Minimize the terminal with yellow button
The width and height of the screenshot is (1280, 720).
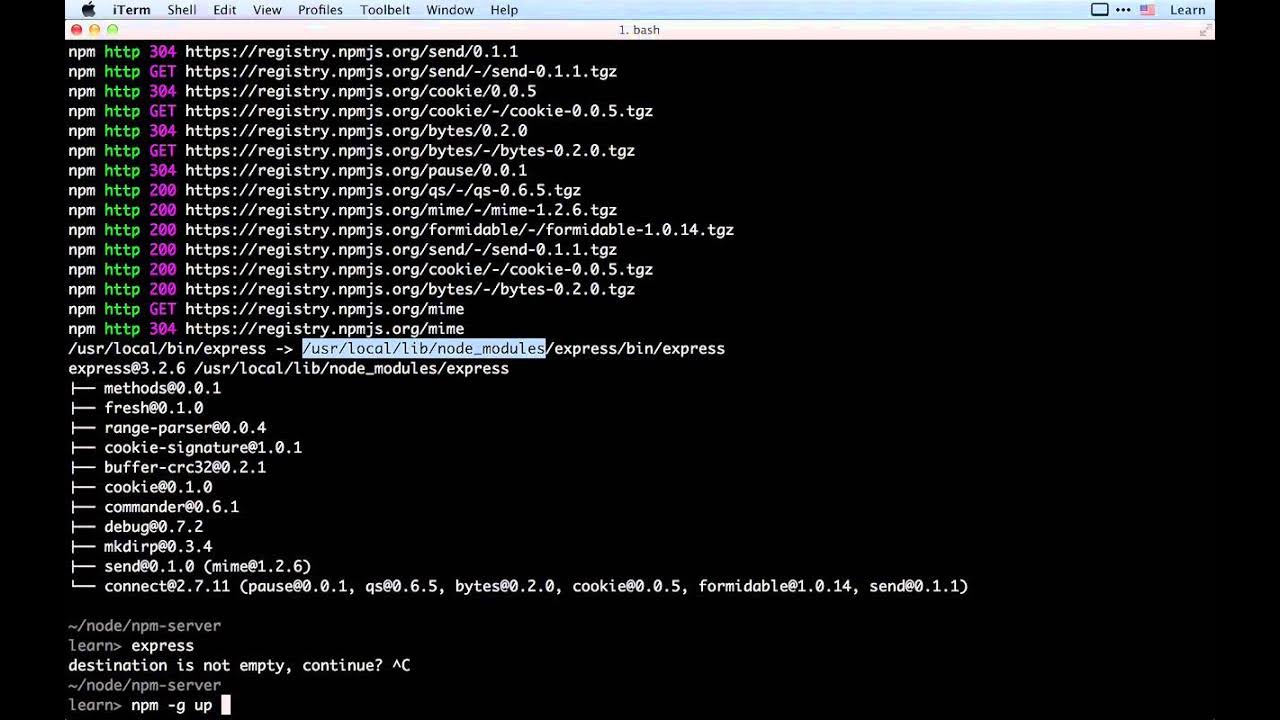tap(95, 30)
